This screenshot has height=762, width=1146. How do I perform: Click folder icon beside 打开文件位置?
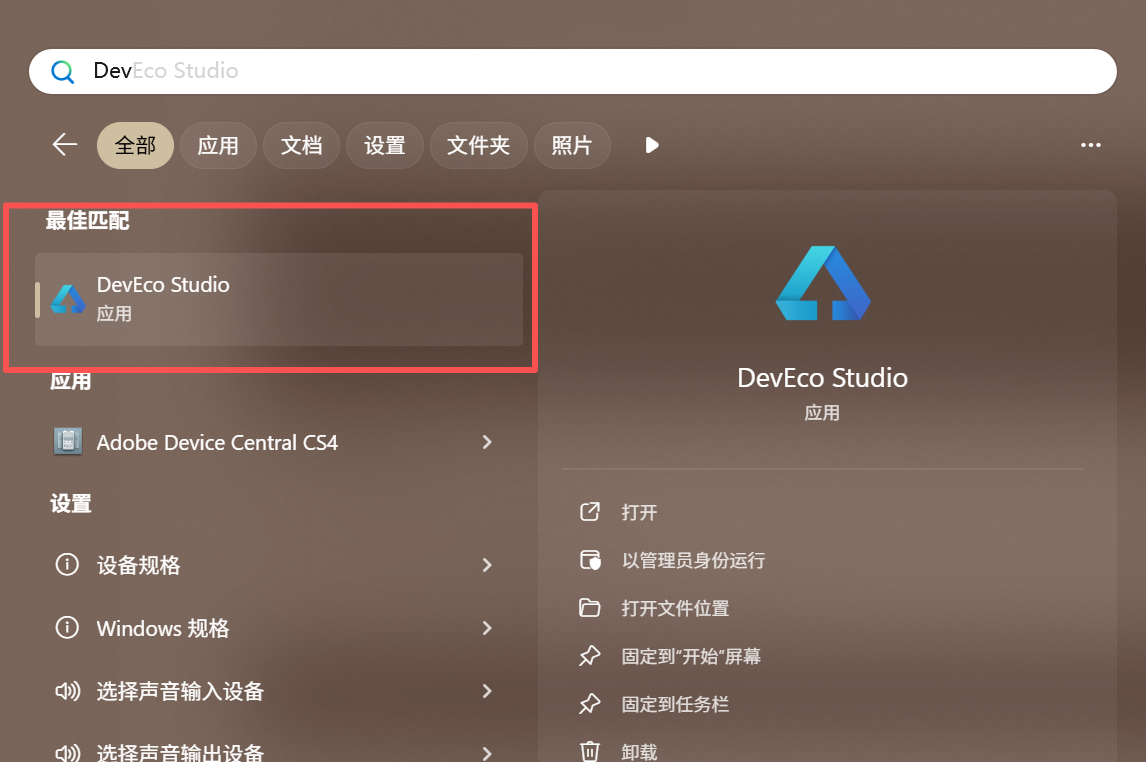tap(590, 608)
